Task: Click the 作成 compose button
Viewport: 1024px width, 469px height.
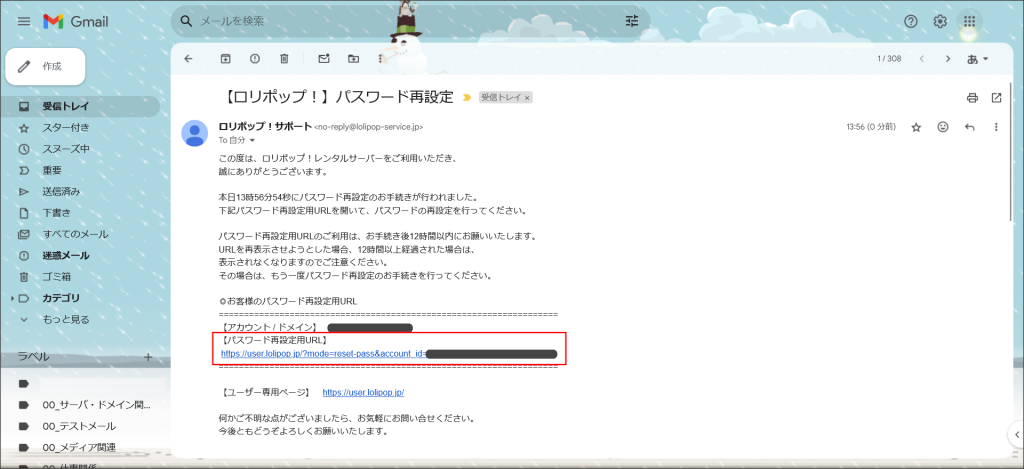Action: 45,67
